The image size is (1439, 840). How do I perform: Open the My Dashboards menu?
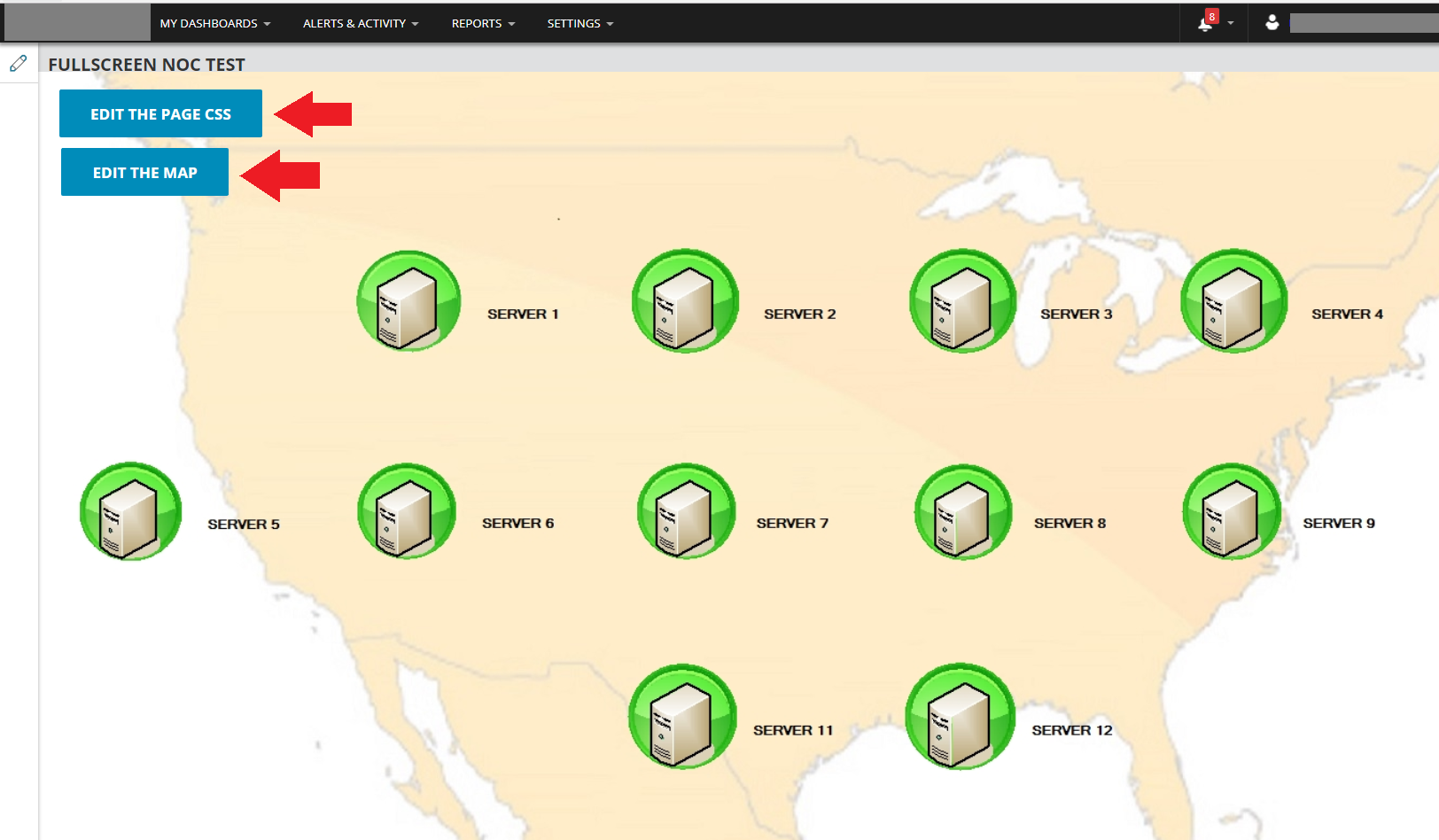[215, 24]
